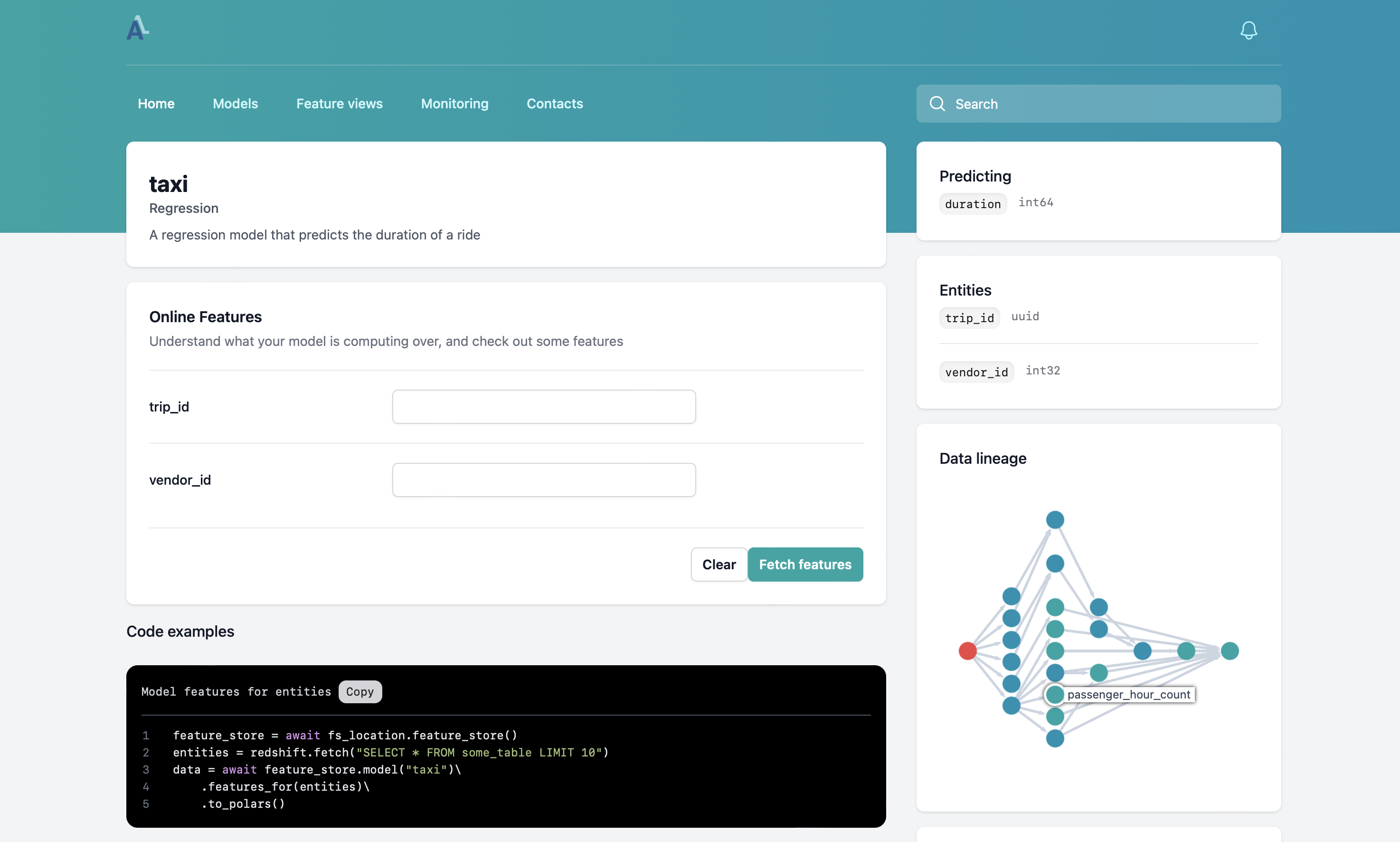1400x842 pixels.
Task: Clear the online features form
Action: point(719,564)
